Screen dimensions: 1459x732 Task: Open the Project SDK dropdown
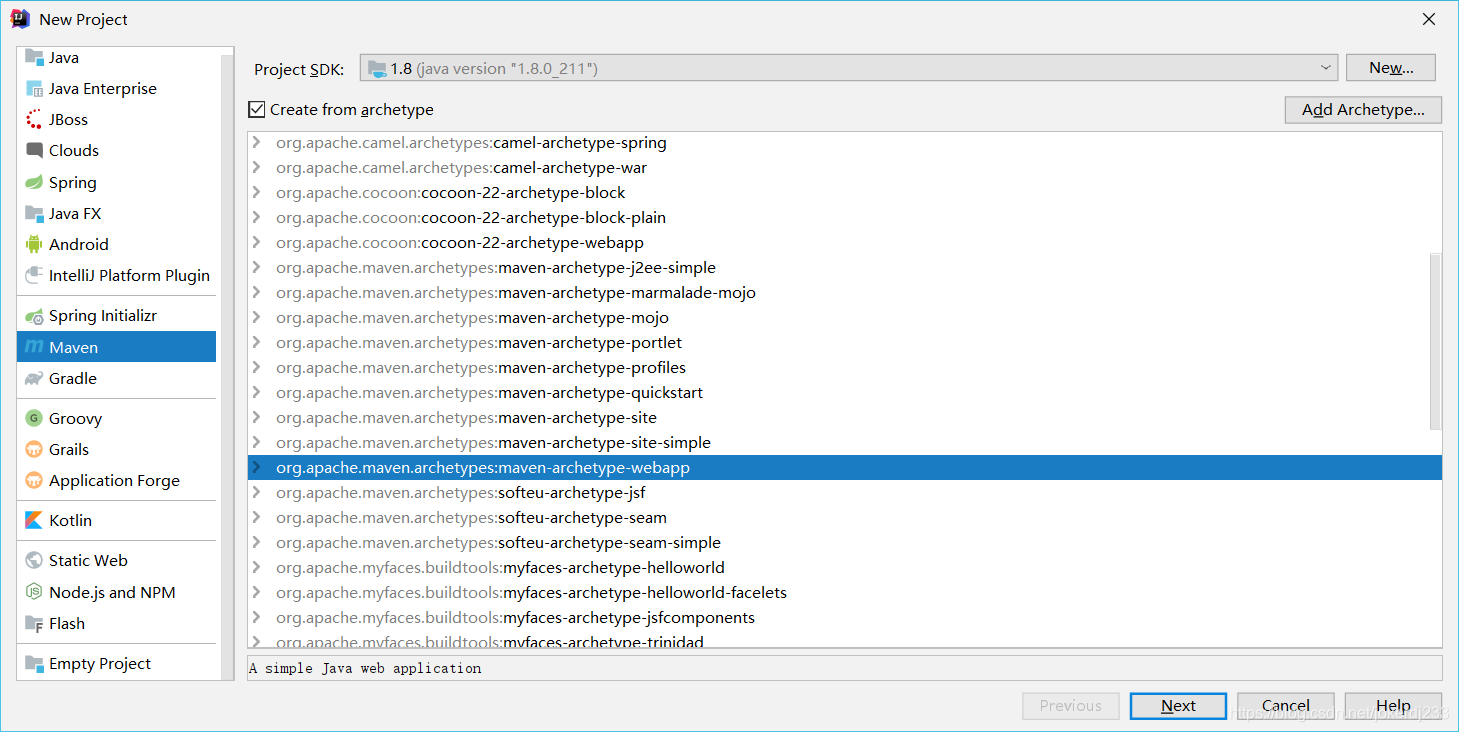848,68
